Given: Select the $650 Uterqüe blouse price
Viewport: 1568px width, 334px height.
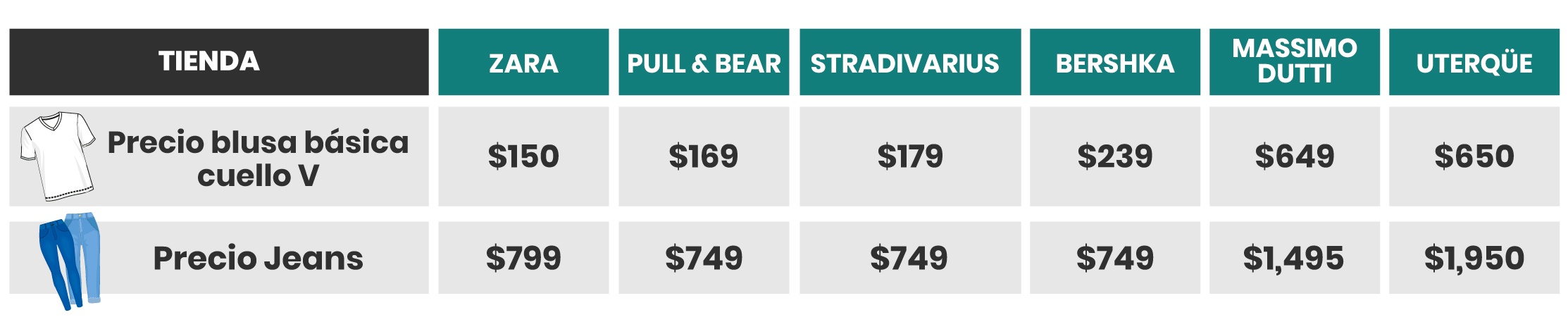Looking at the screenshot, I should 1474,156.
